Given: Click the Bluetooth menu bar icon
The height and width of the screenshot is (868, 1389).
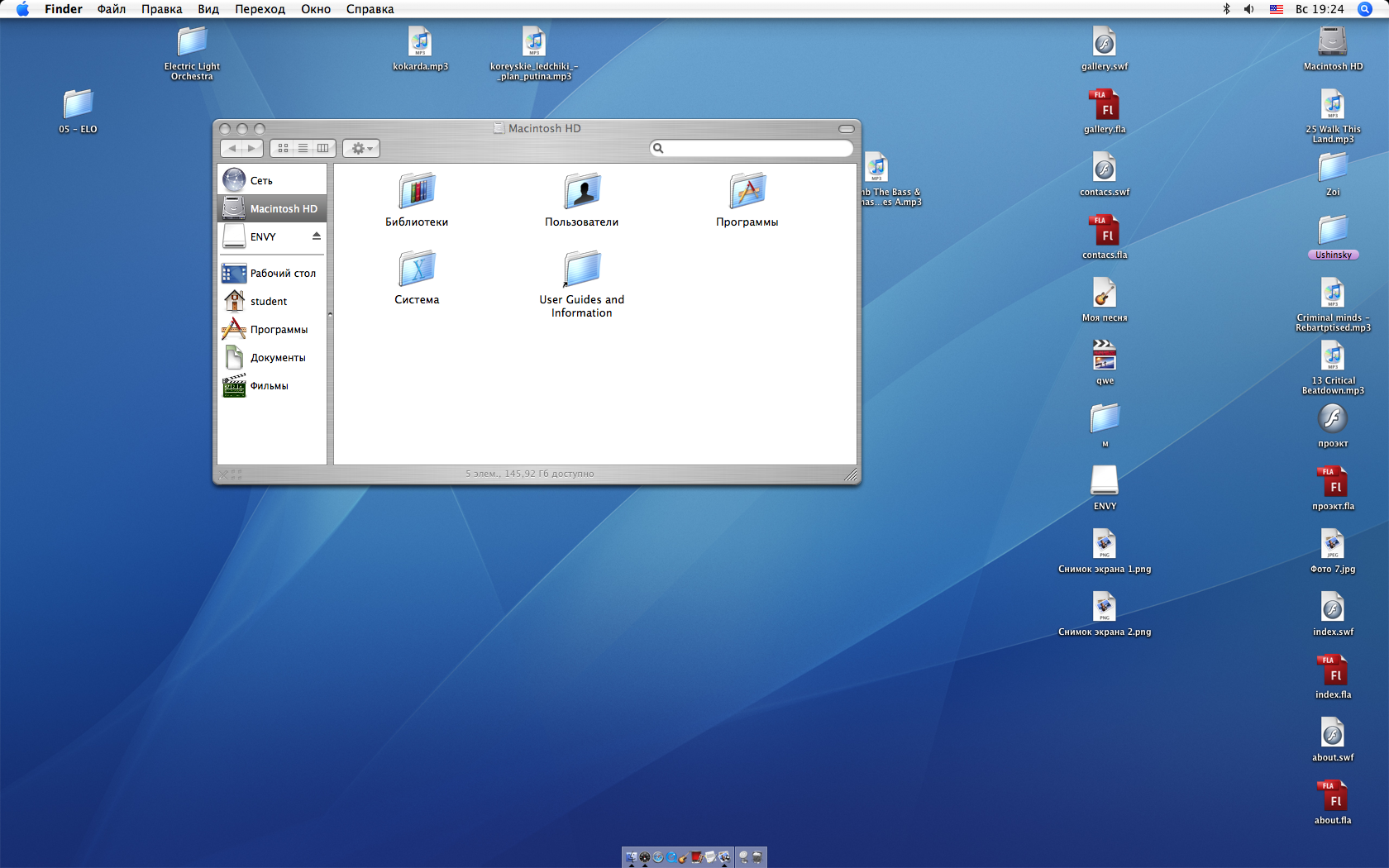Looking at the screenshot, I should 1226,9.
